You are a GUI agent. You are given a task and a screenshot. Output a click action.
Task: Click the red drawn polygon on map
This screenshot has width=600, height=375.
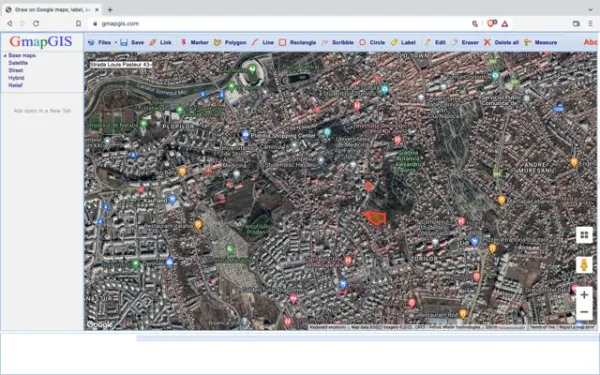(x=375, y=218)
